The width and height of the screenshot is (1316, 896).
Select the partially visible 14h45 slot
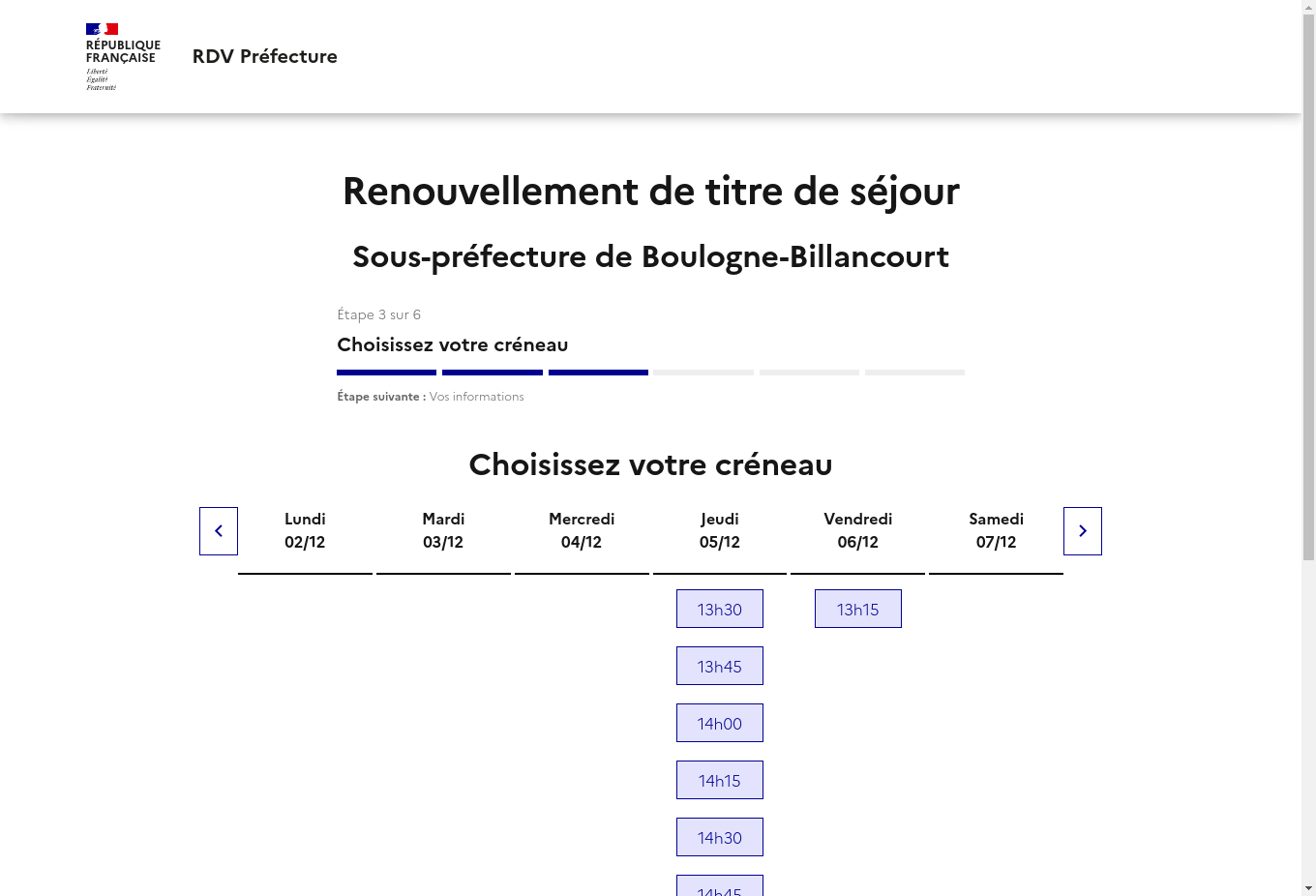coord(720,886)
